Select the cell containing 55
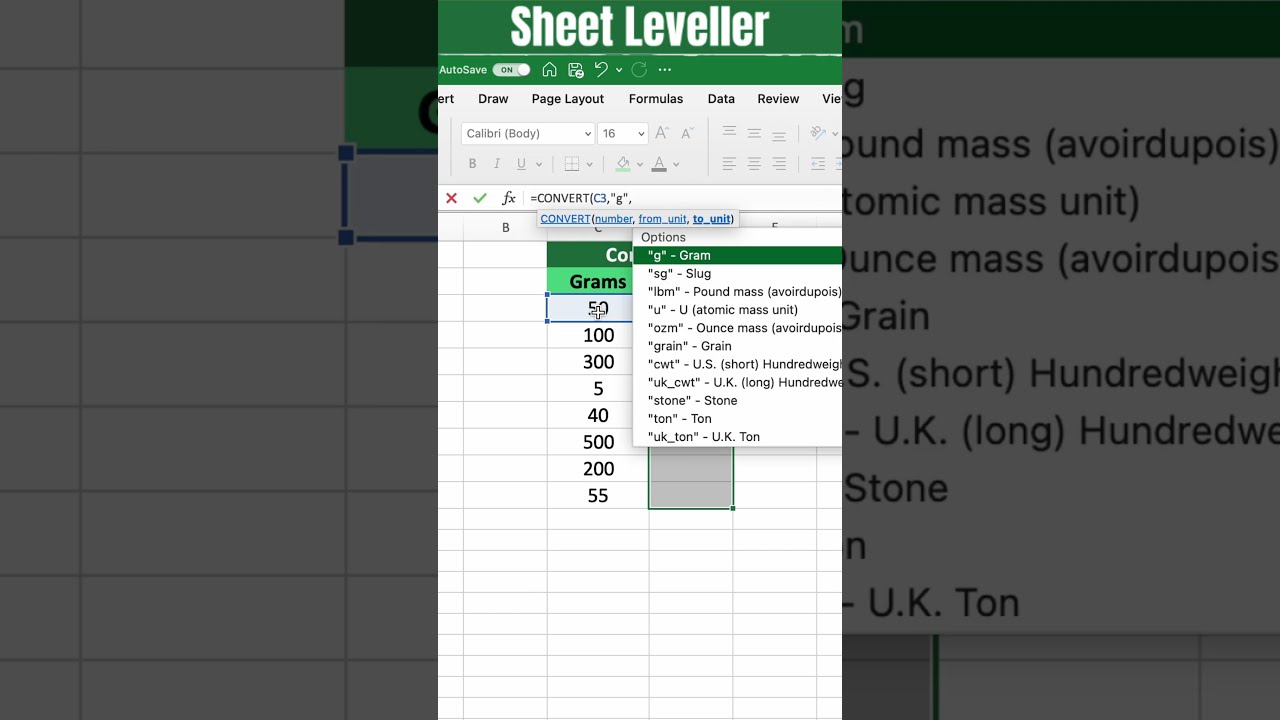The height and width of the screenshot is (720, 1280). coord(598,495)
